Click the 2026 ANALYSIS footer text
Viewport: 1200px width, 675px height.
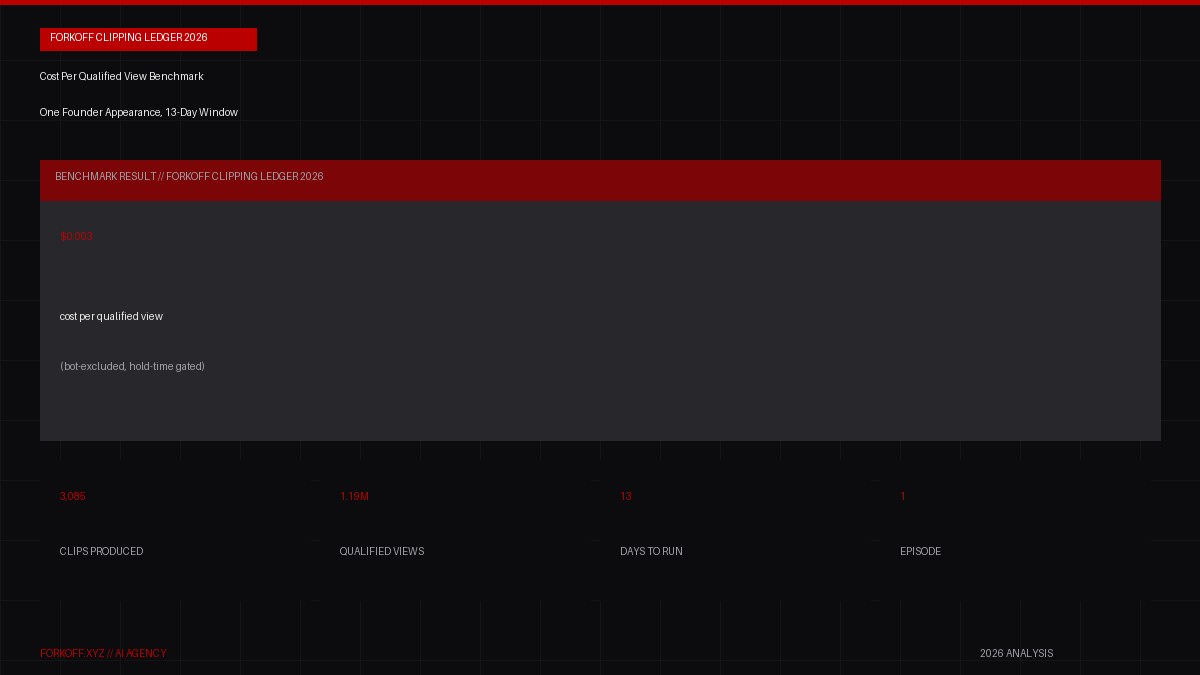pyautogui.click(x=1016, y=653)
